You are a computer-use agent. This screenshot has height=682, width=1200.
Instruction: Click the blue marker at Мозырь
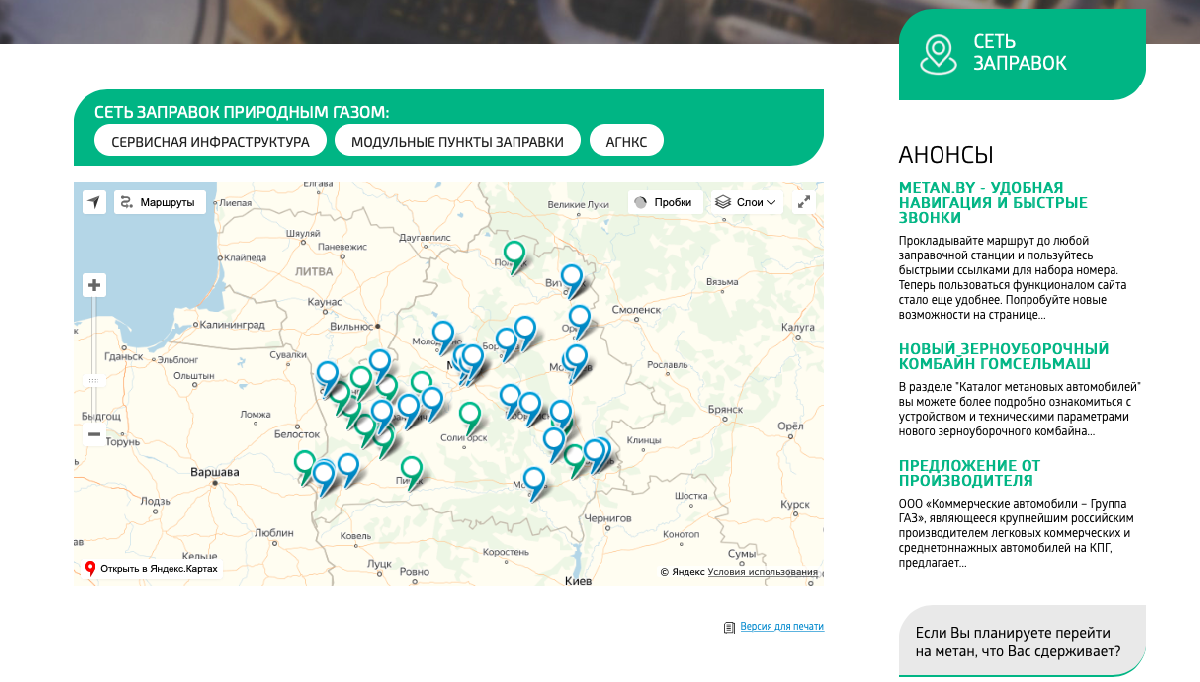(534, 482)
